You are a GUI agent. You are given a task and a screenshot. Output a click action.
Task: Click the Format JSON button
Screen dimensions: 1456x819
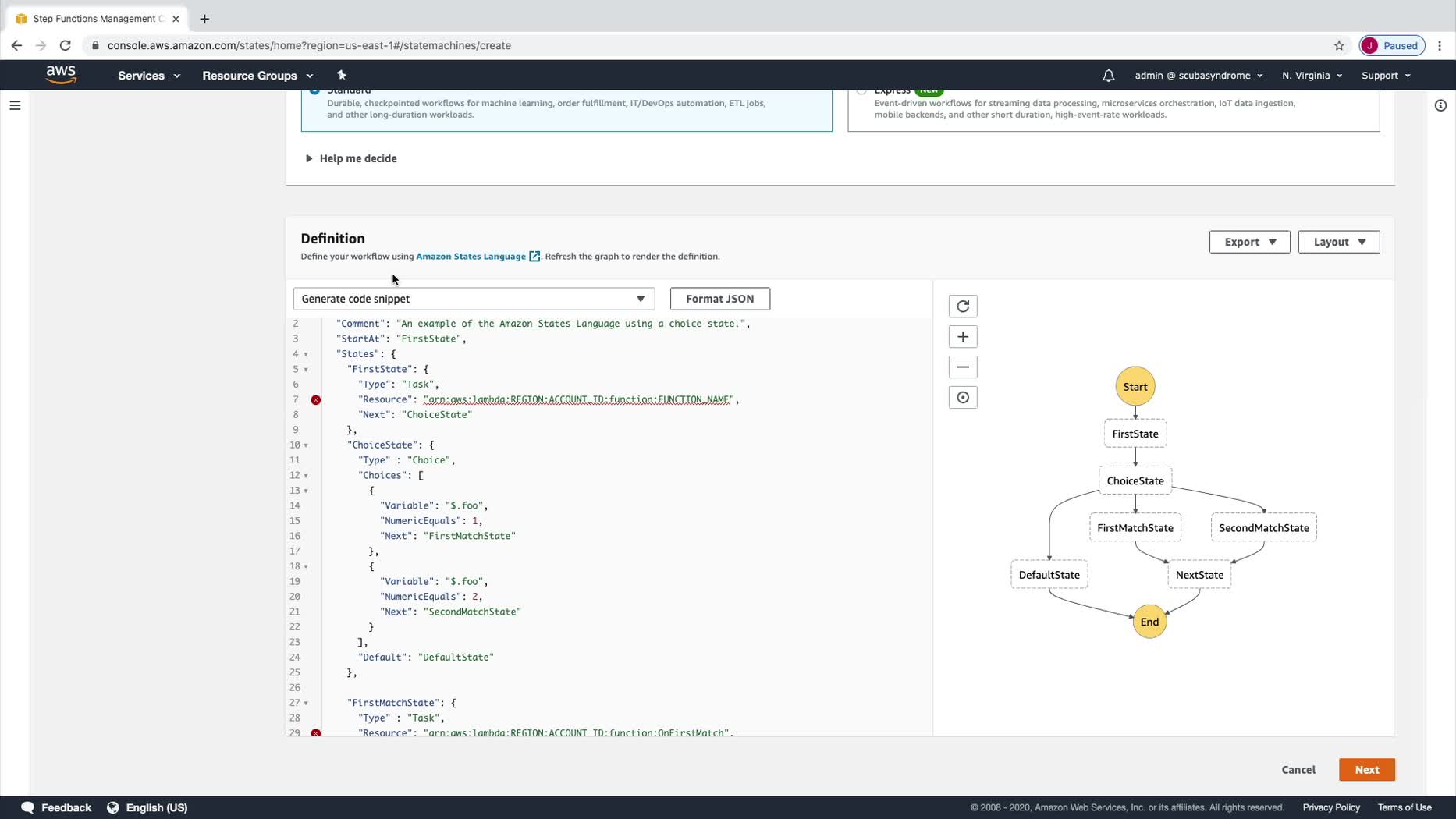[719, 299]
